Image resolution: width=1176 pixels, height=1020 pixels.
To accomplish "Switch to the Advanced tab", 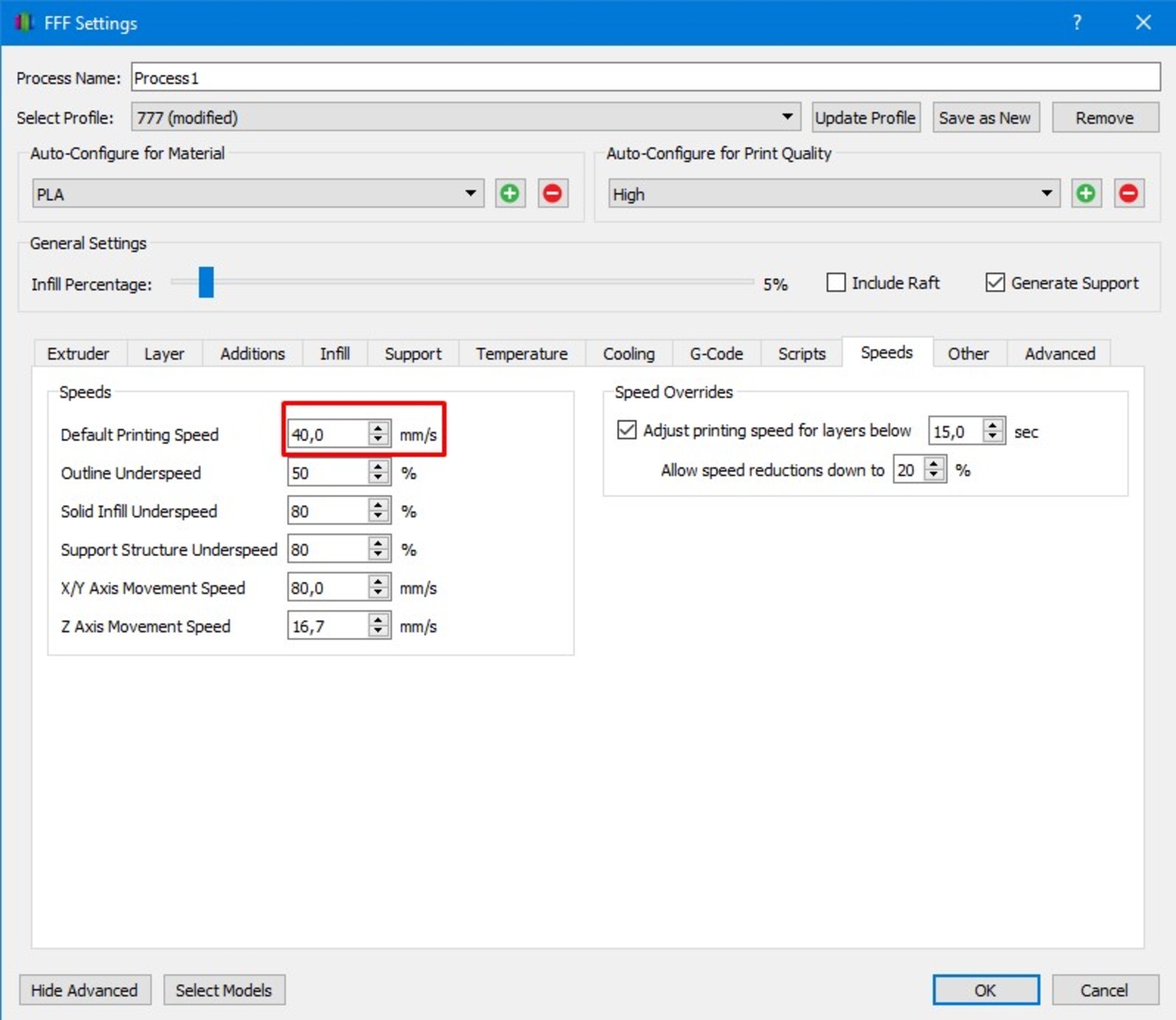I will pyautogui.click(x=1060, y=354).
